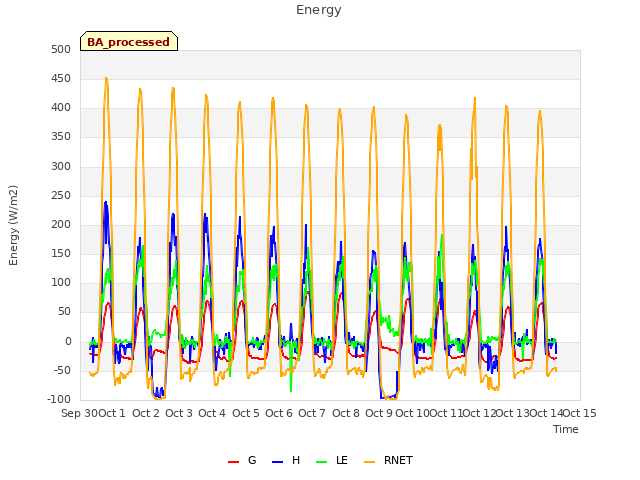Click the 250 y-axis value

[x=61, y=196]
